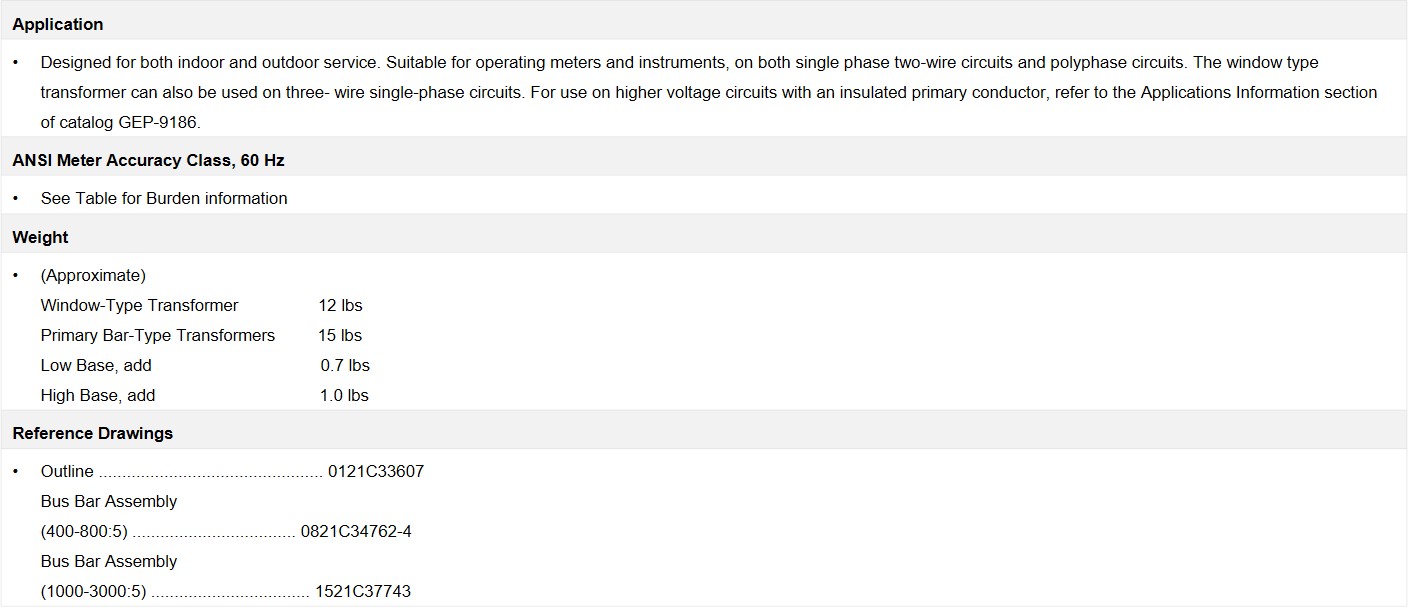Click the Outline reference drawing label
The width and height of the screenshot is (1408, 612).
tap(67, 471)
